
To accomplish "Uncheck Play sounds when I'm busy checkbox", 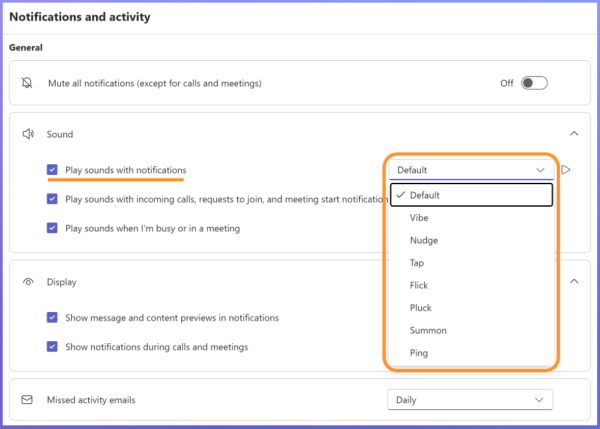I will pyautogui.click(x=52, y=228).
